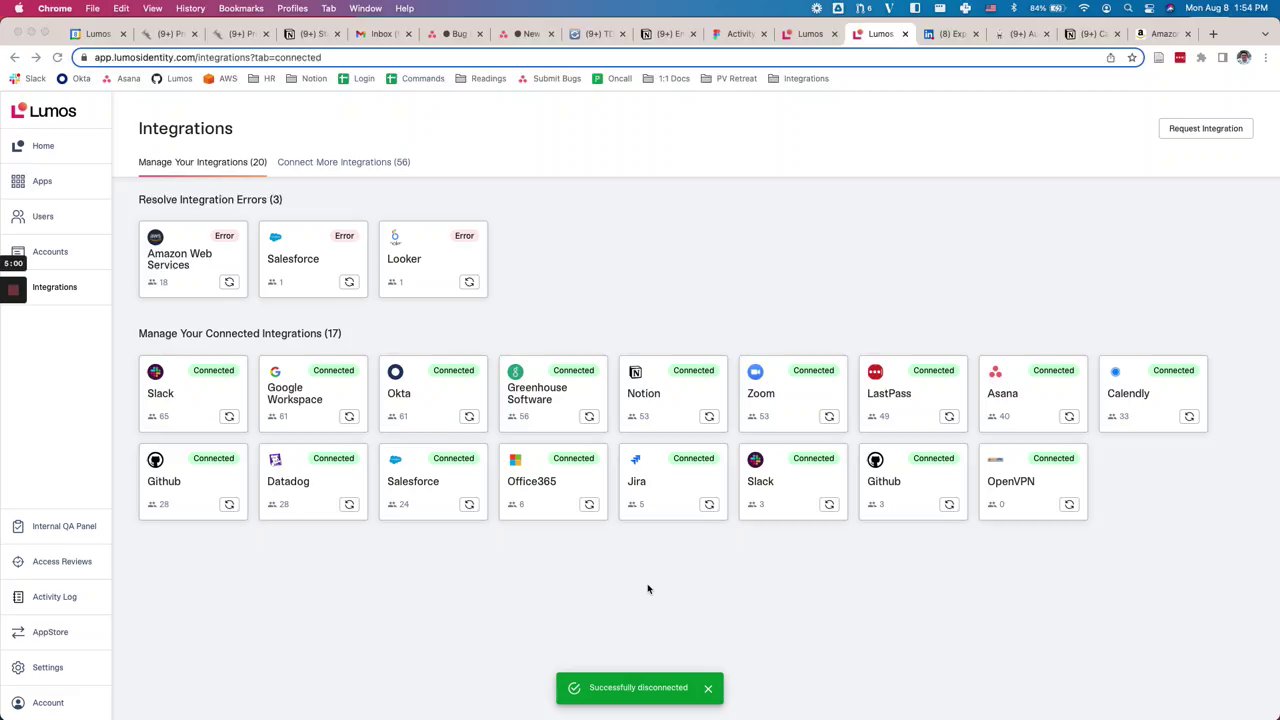Refresh the Office365 integration
Image resolution: width=1280 pixels, height=720 pixels.
[x=589, y=504]
